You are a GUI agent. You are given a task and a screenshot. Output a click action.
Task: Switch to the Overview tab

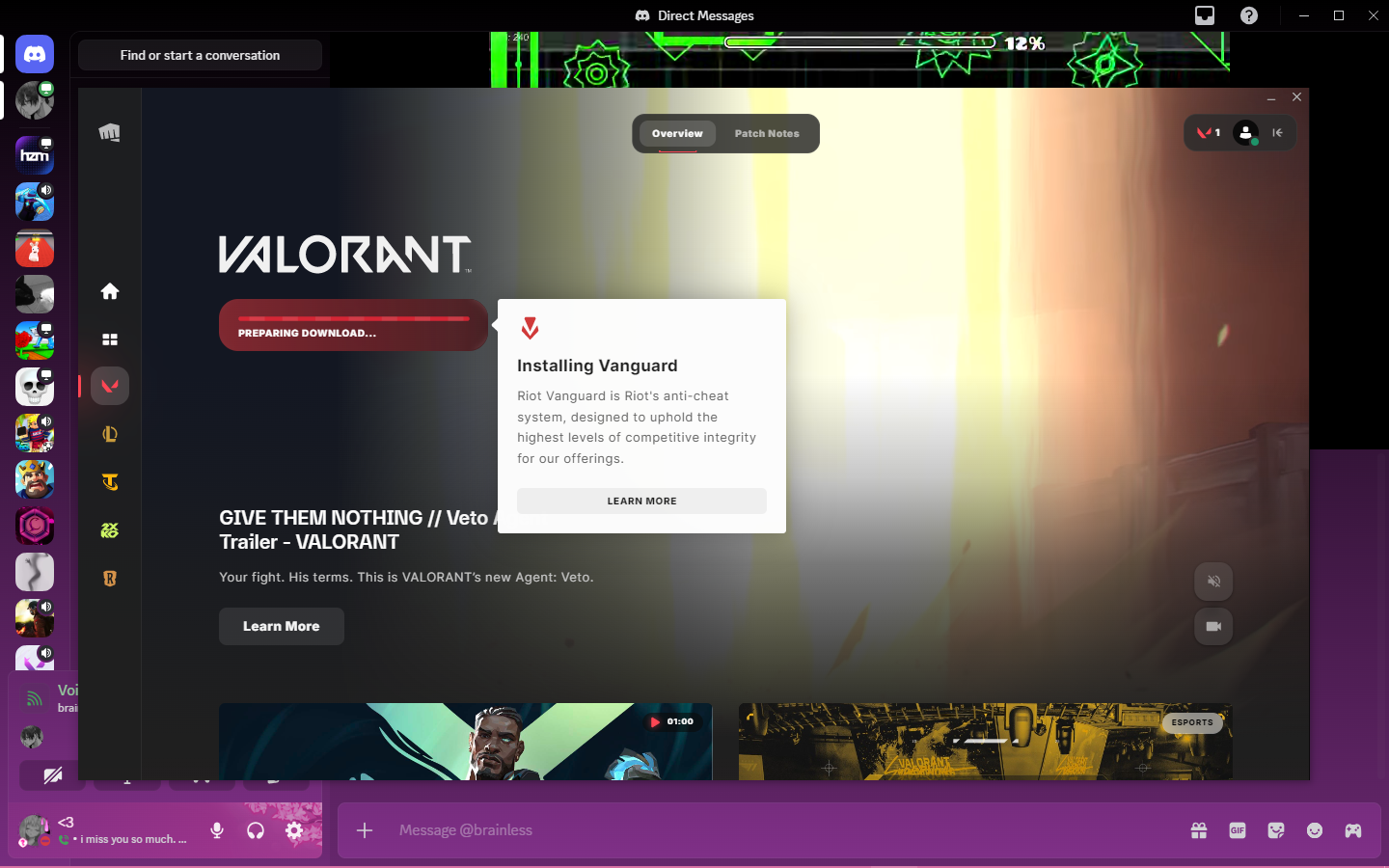point(677,134)
